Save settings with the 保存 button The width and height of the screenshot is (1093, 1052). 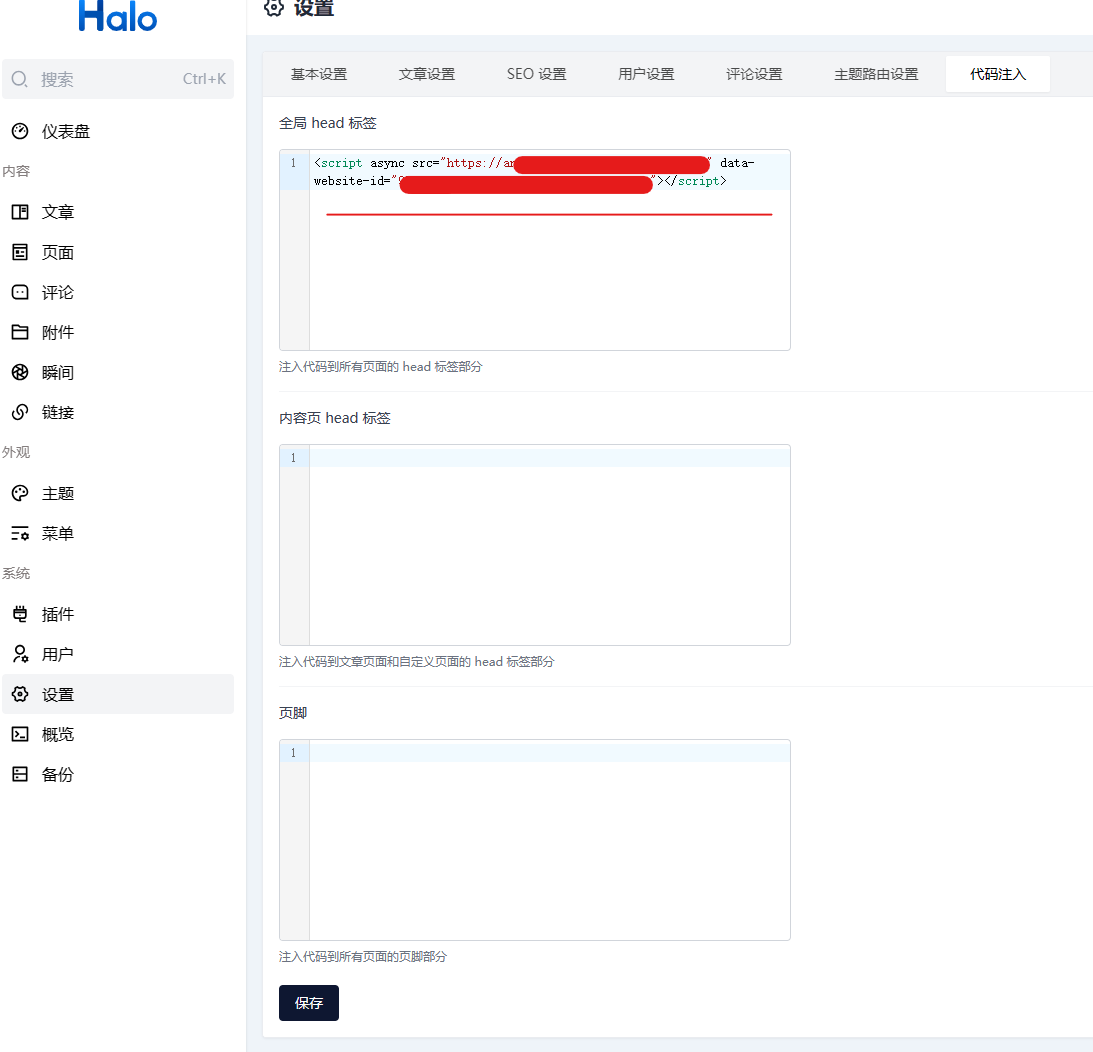tap(309, 1003)
